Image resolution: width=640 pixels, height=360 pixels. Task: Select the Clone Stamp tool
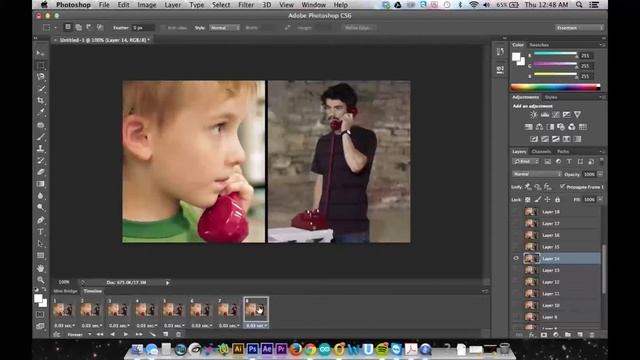(40, 149)
